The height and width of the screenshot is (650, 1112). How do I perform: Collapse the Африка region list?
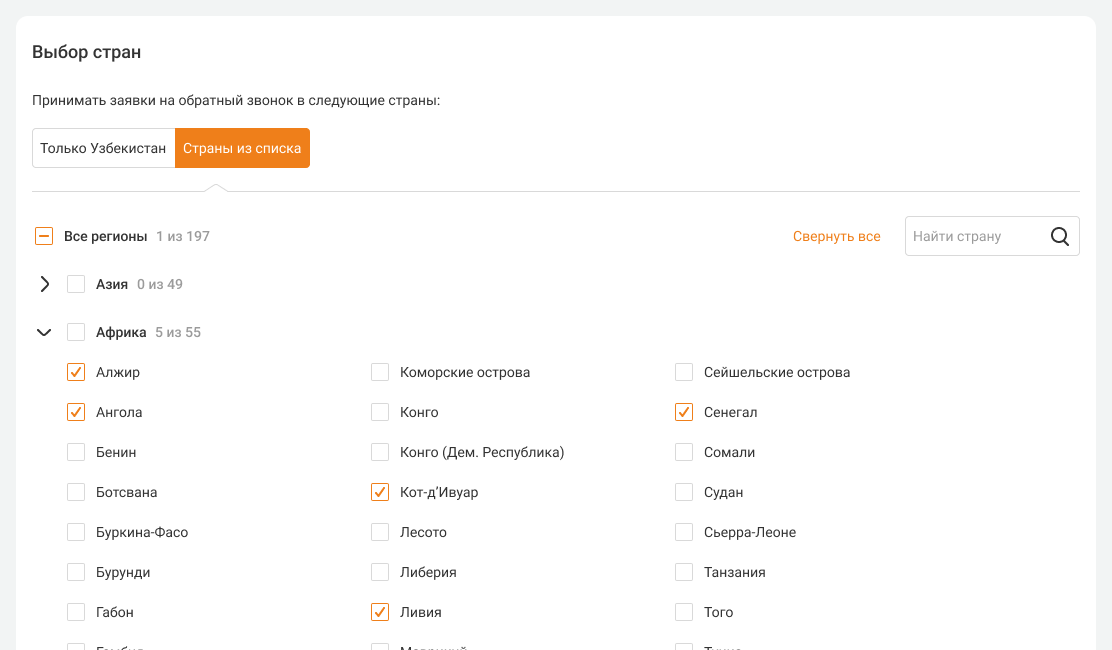point(44,332)
